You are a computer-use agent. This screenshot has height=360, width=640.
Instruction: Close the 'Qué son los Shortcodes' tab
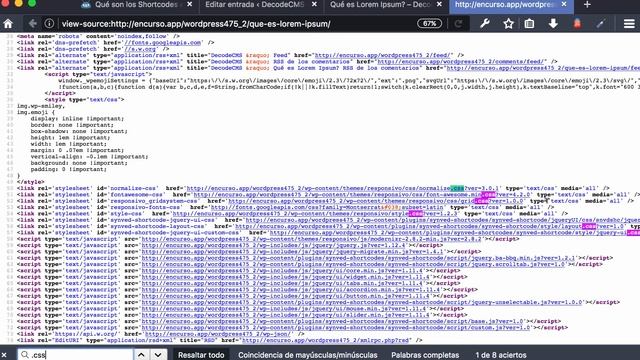click(189, 4)
